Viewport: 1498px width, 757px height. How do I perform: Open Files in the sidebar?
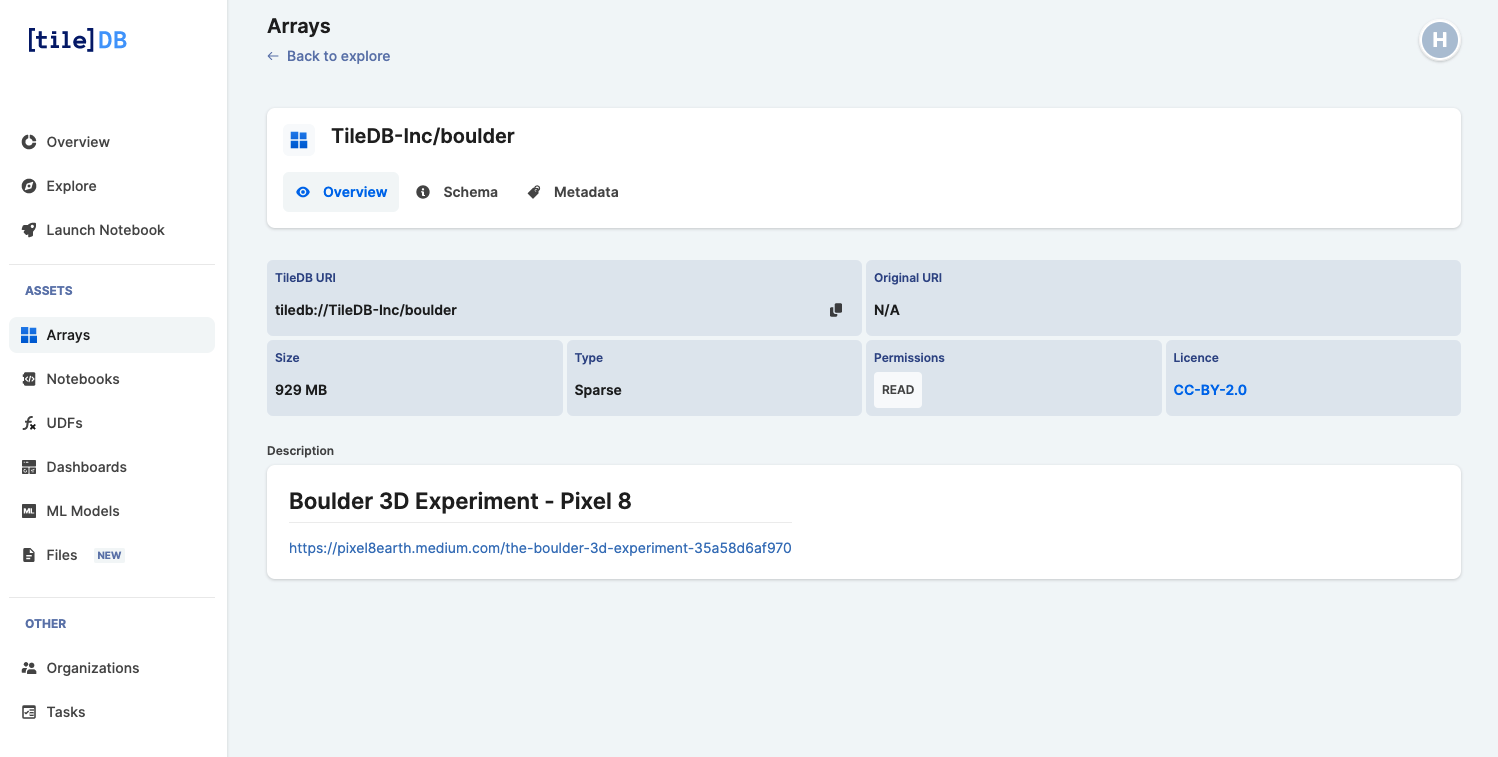point(61,555)
